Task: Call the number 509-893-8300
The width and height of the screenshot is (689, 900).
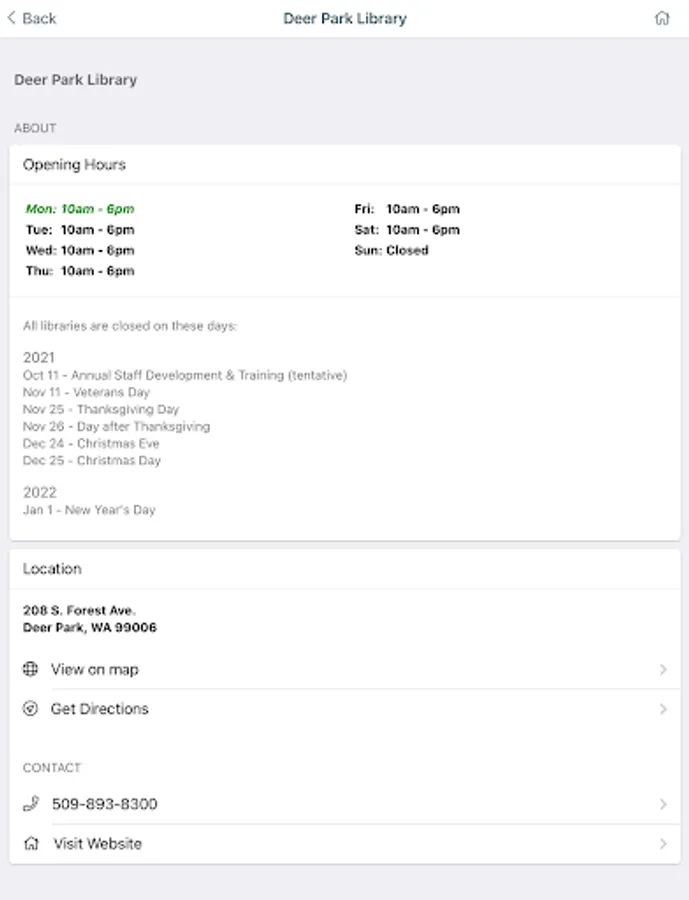Action: [105, 804]
